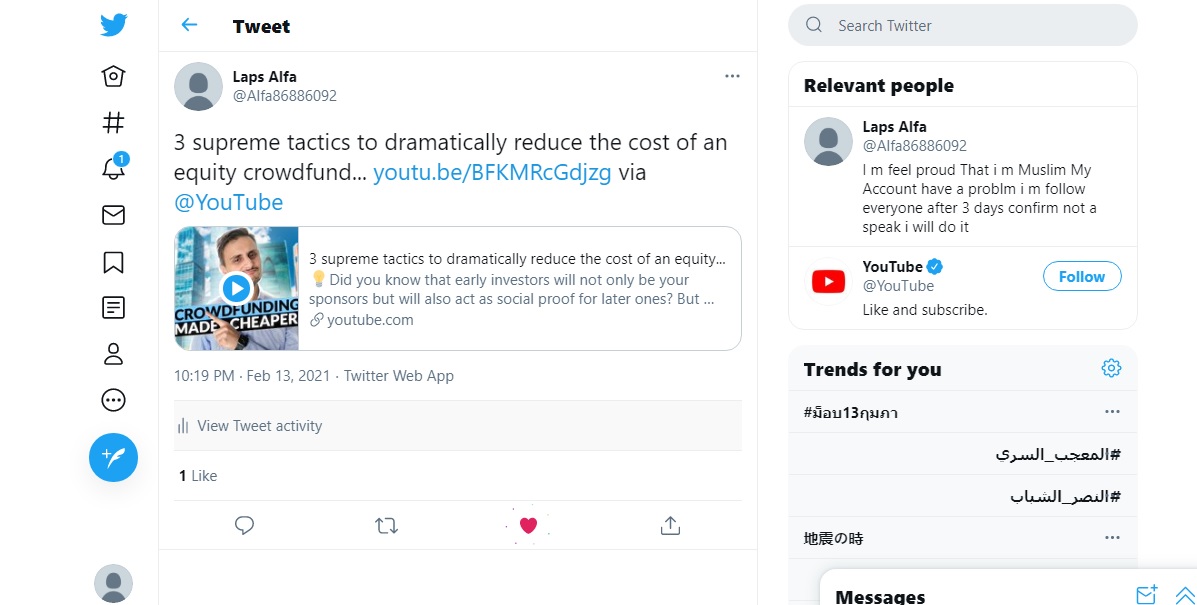Click @Alfa86886092 handle under tweet author

coord(285,95)
